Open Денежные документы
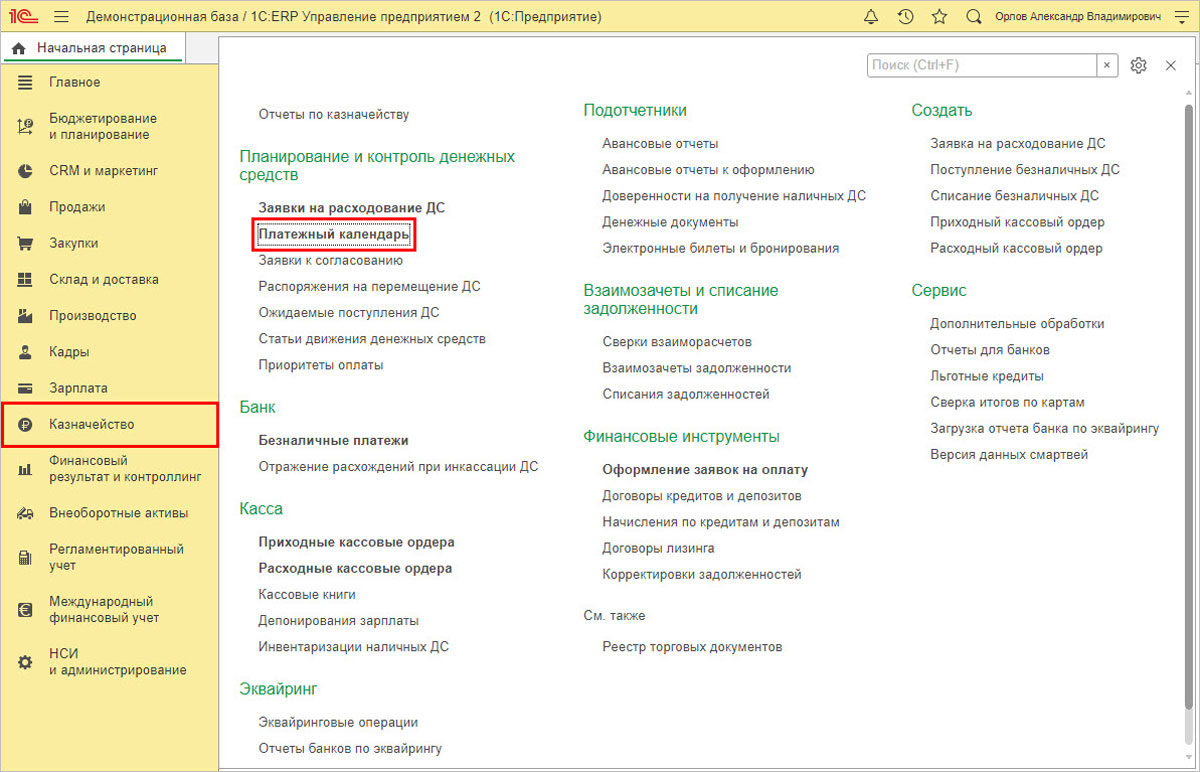This screenshot has width=1200, height=772. tap(671, 222)
